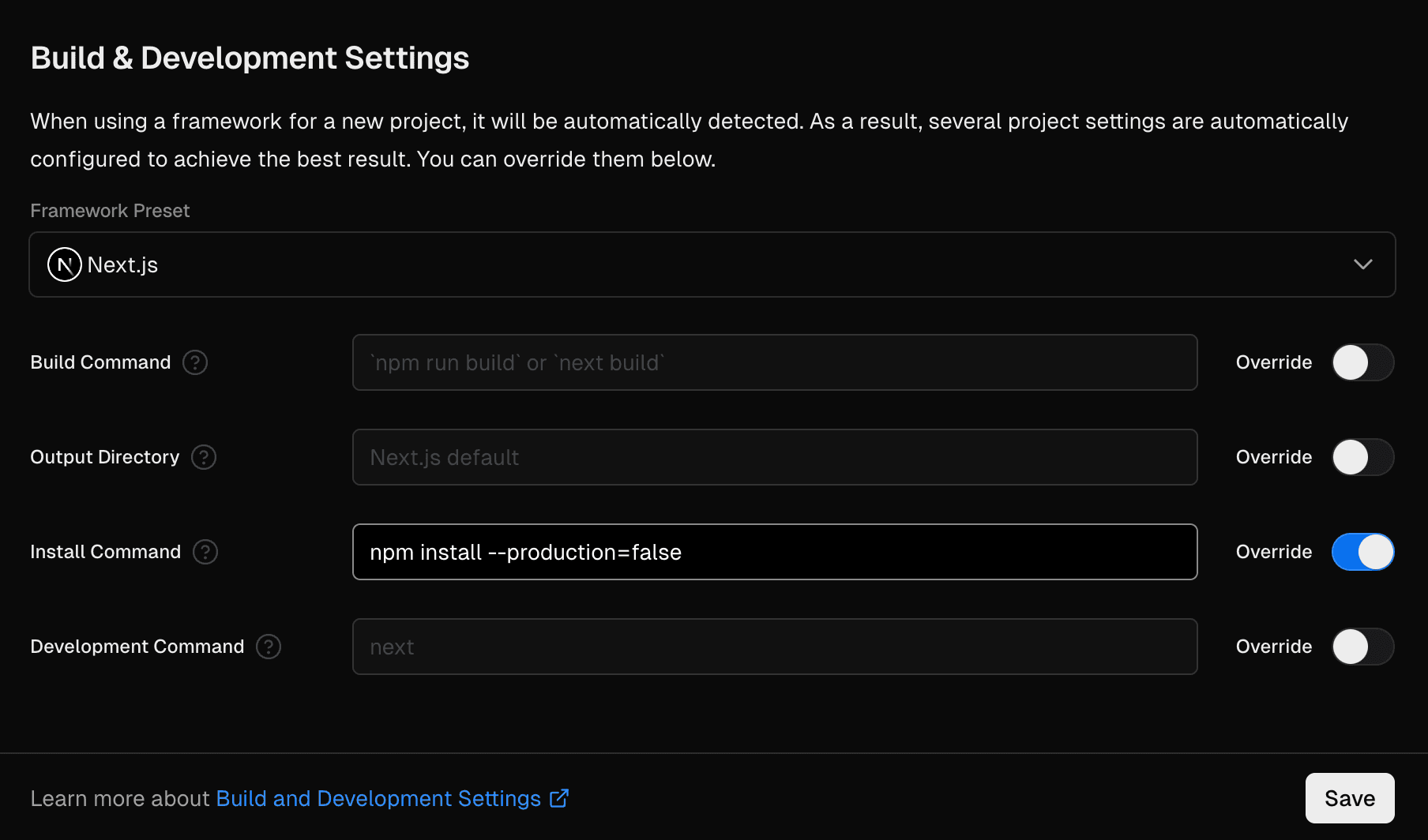The width and height of the screenshot is (1428, 840).
Task: Click the Output Directory question mark icon
Action: point(204,457)
